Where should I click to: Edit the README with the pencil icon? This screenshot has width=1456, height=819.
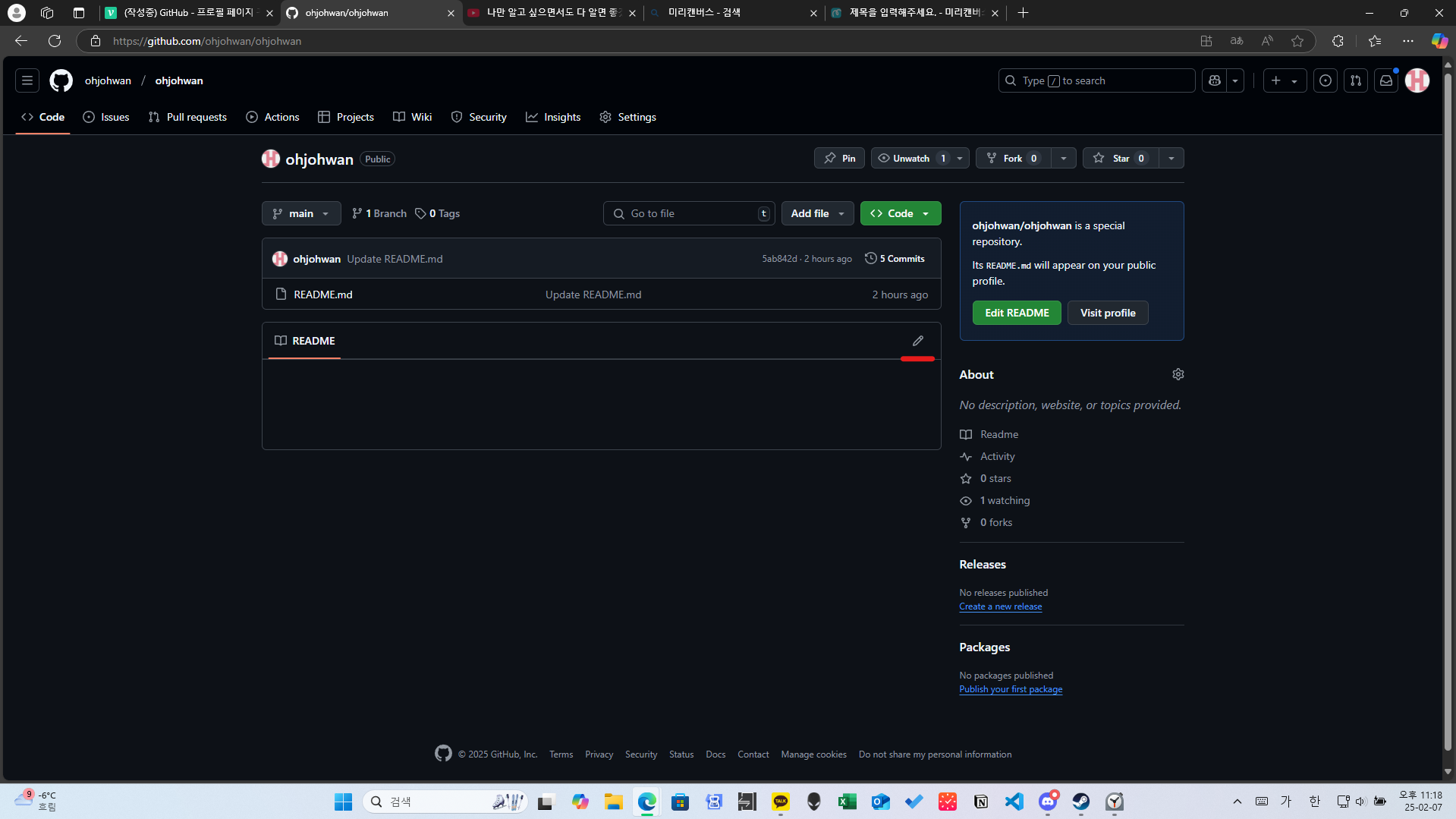(x=918, y=341)
